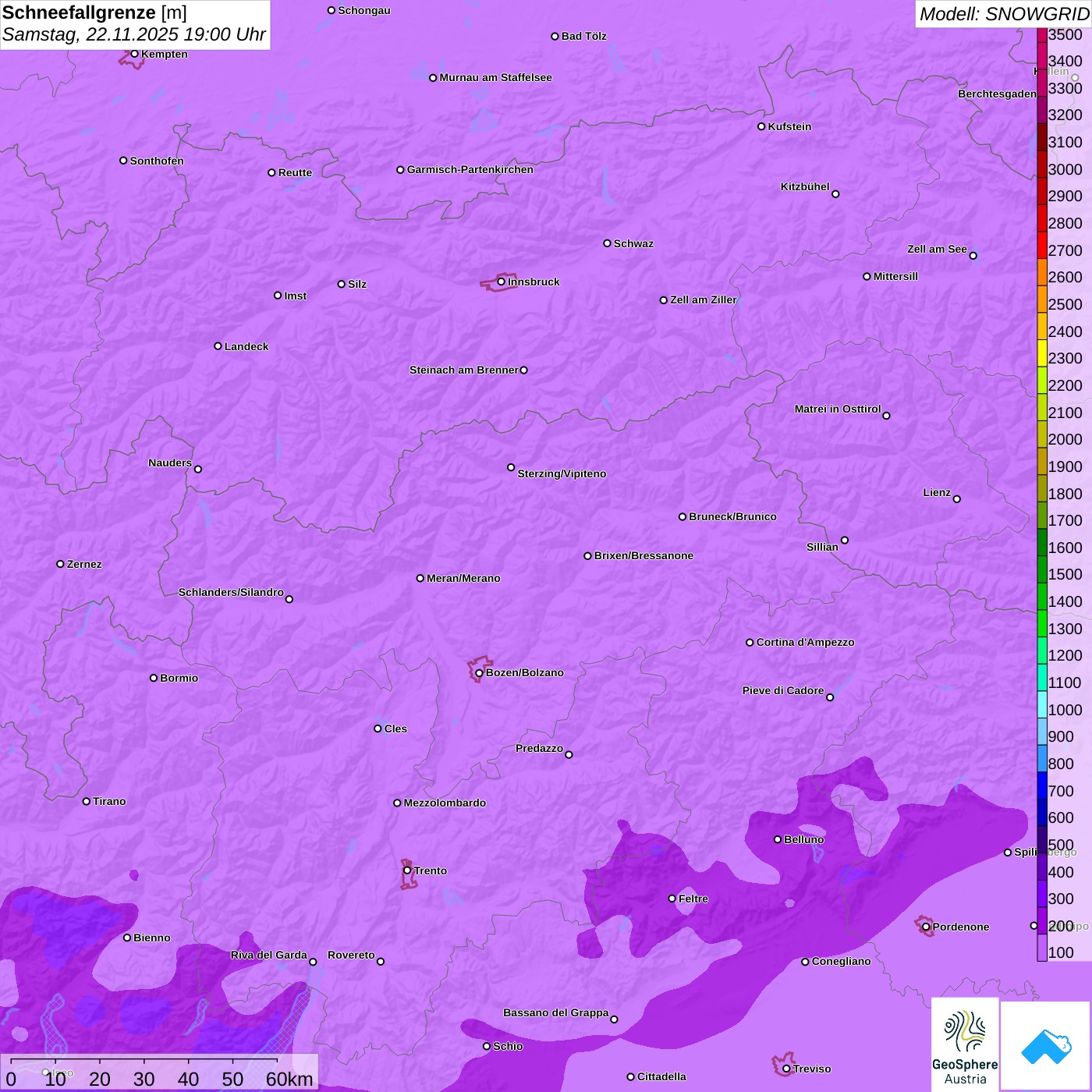Image resolution: width=1092 pixels, height=1092 pixels.
Task: Click the Sterzing/Vipiteno label
Action: (562, 473)
